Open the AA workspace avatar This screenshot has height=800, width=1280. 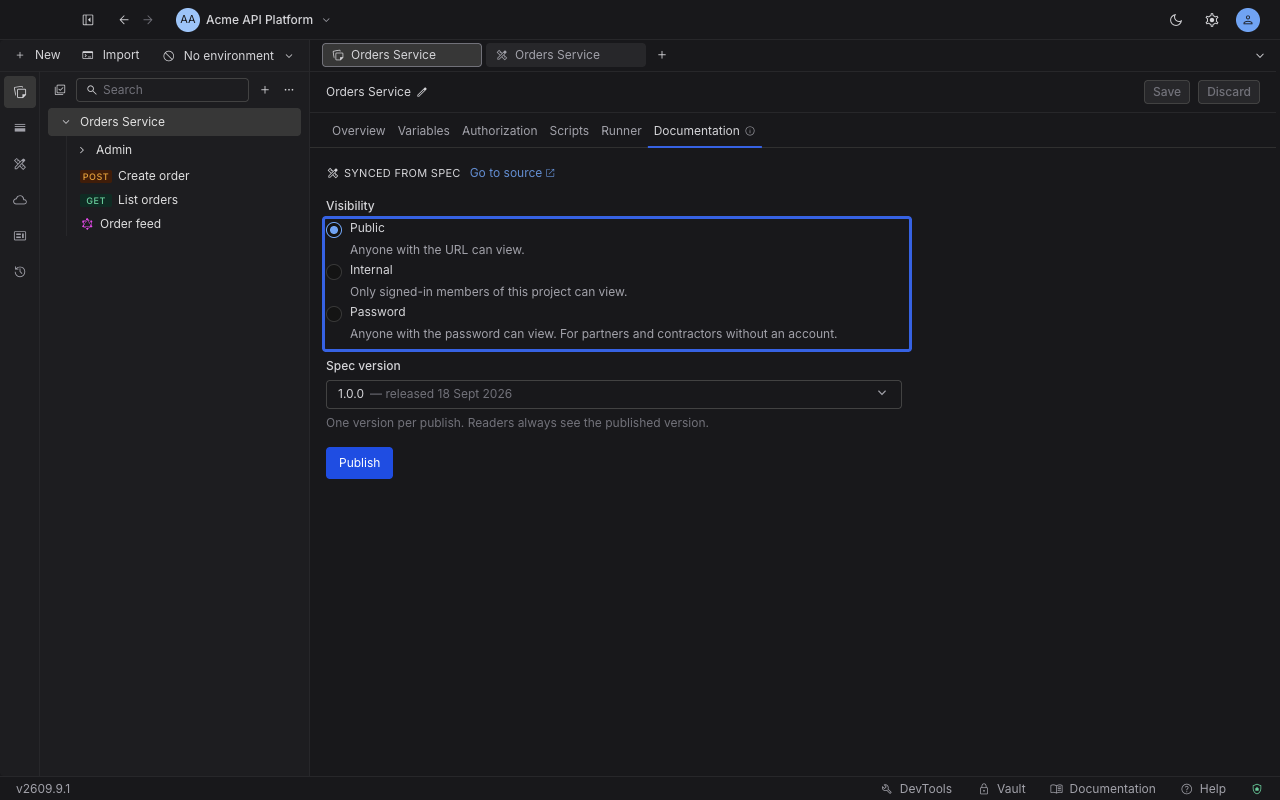[188, 20]
